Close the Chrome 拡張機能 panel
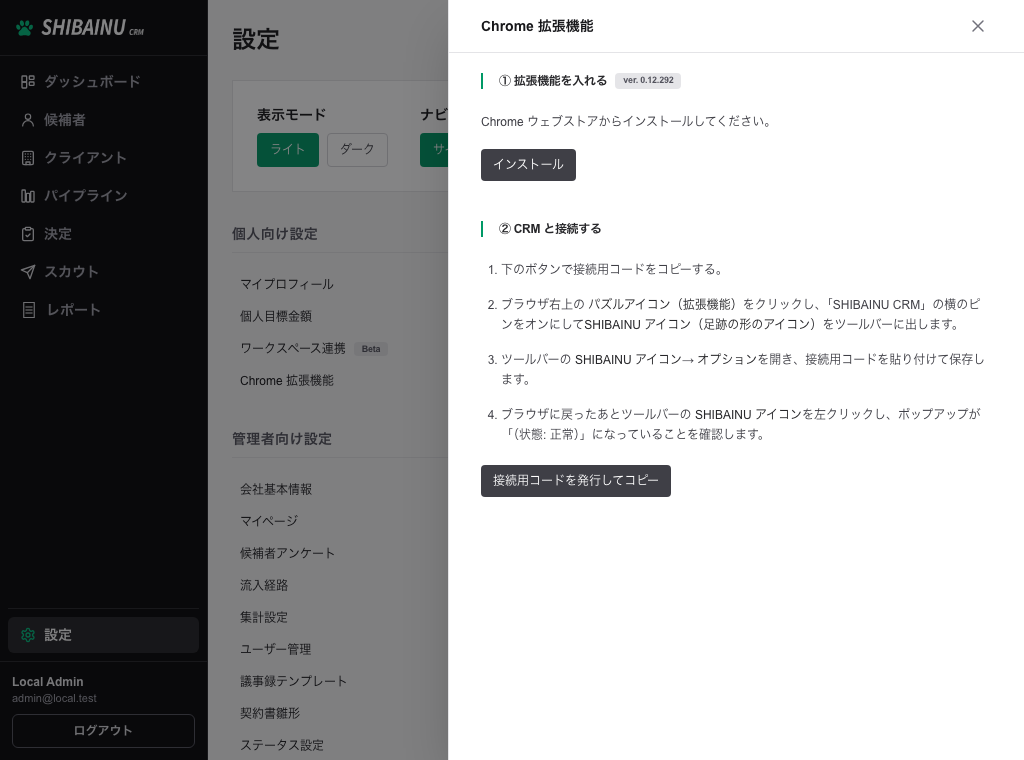The image size is (1024, 760). click(x=978, y=26)
